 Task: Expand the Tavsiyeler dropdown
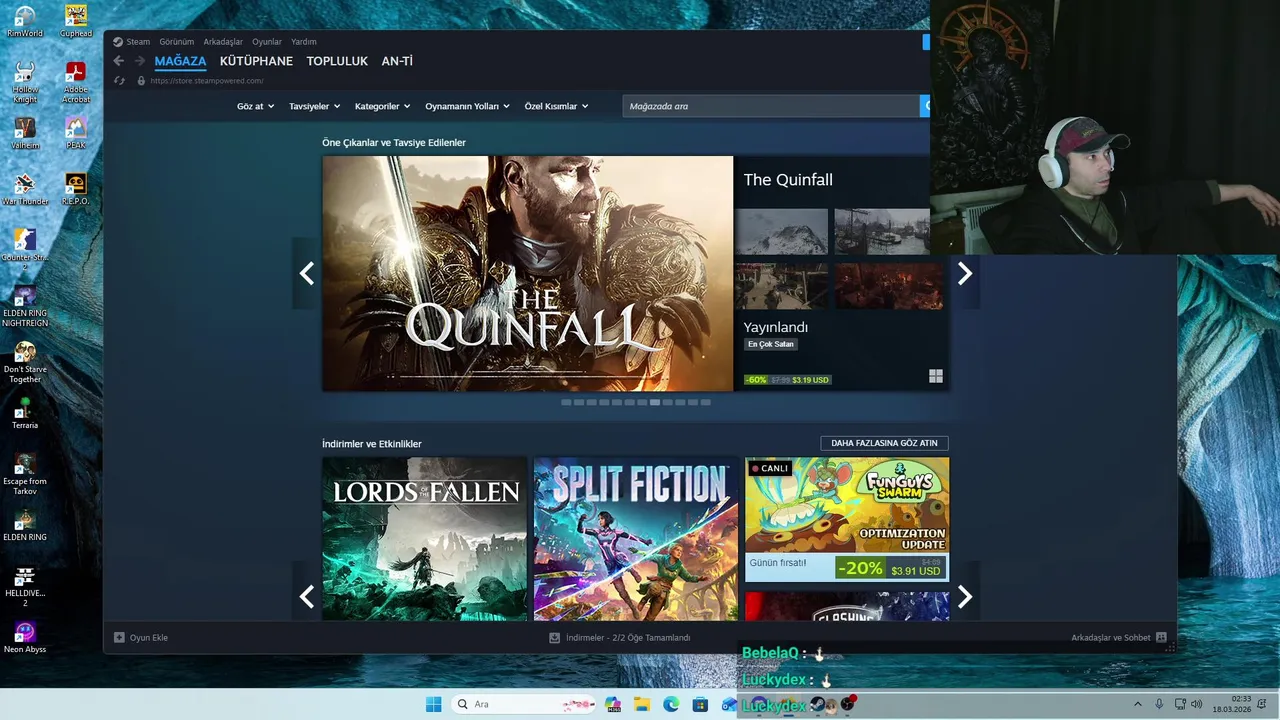coord(314,106)
